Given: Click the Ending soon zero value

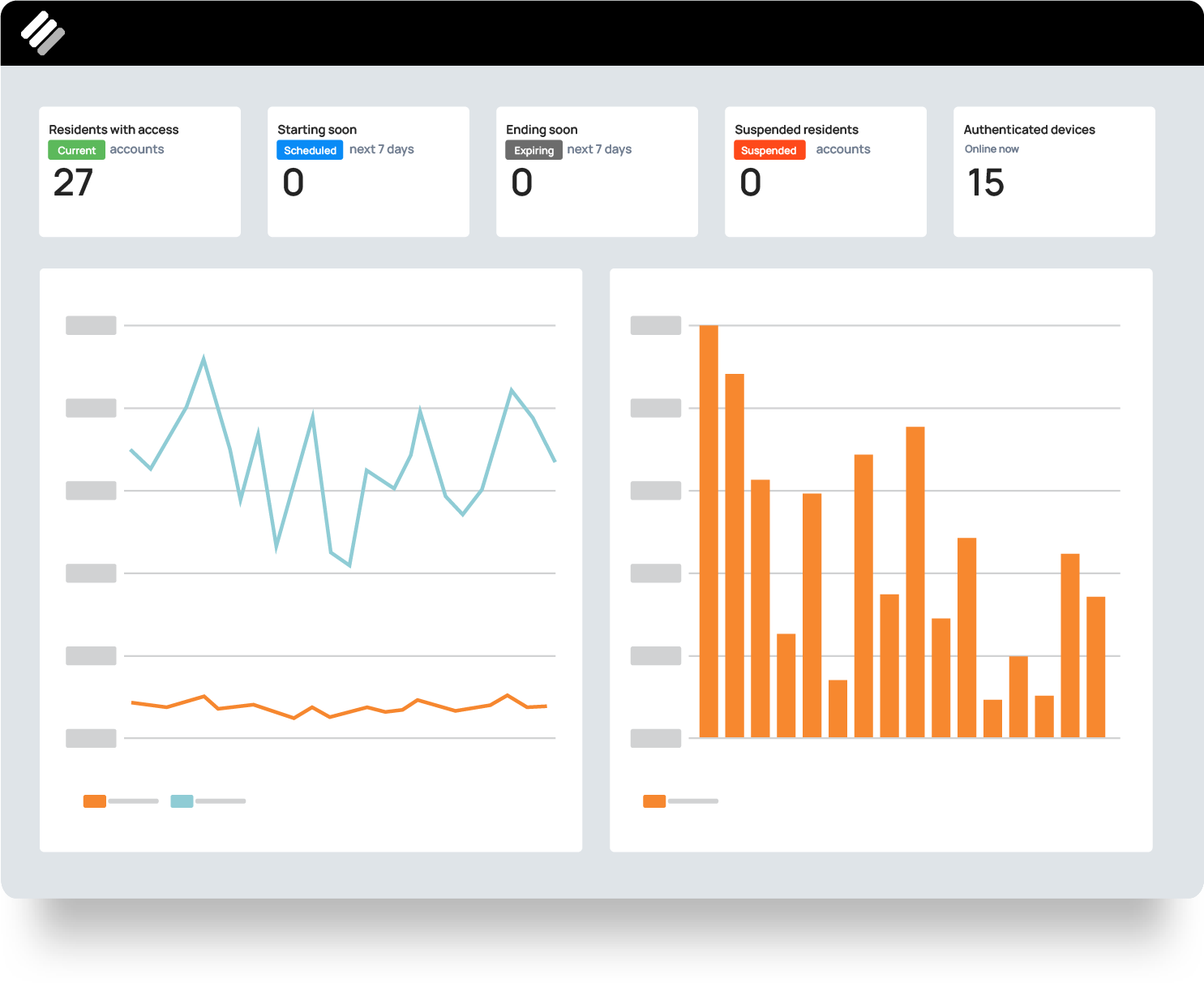Looking at the screenshot, I should click(x=522, y=182).
